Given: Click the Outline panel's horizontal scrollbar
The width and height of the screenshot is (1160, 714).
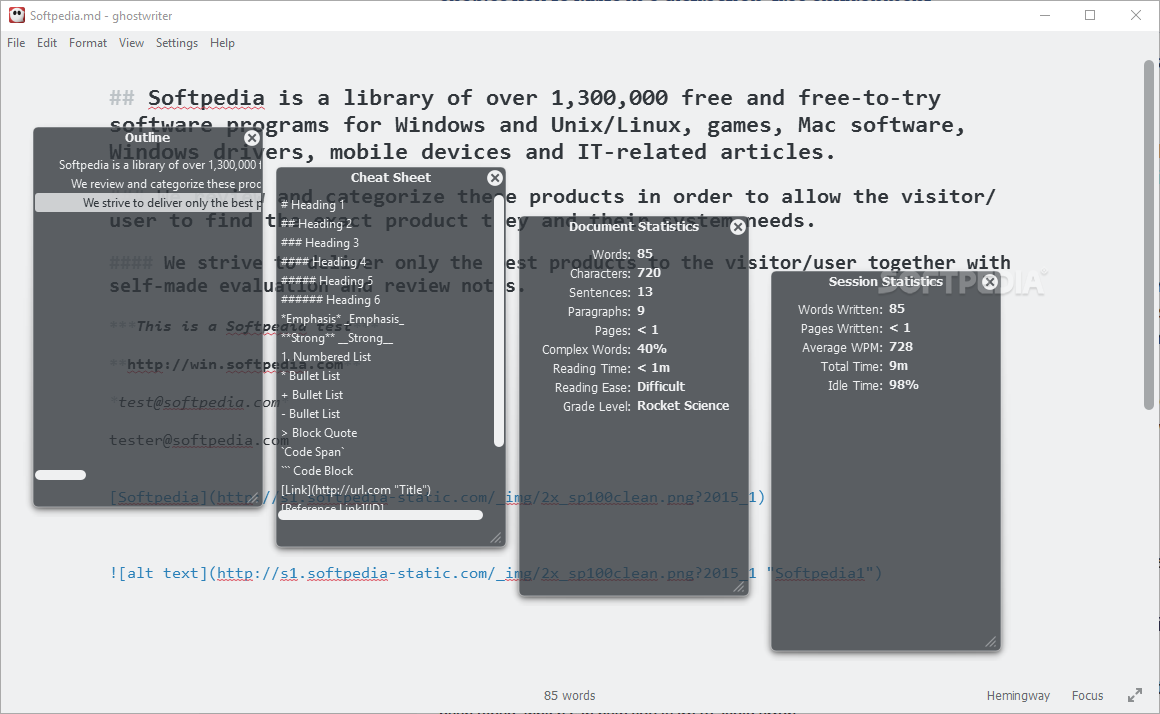Looking at the screenshot, I should (61, 475).
